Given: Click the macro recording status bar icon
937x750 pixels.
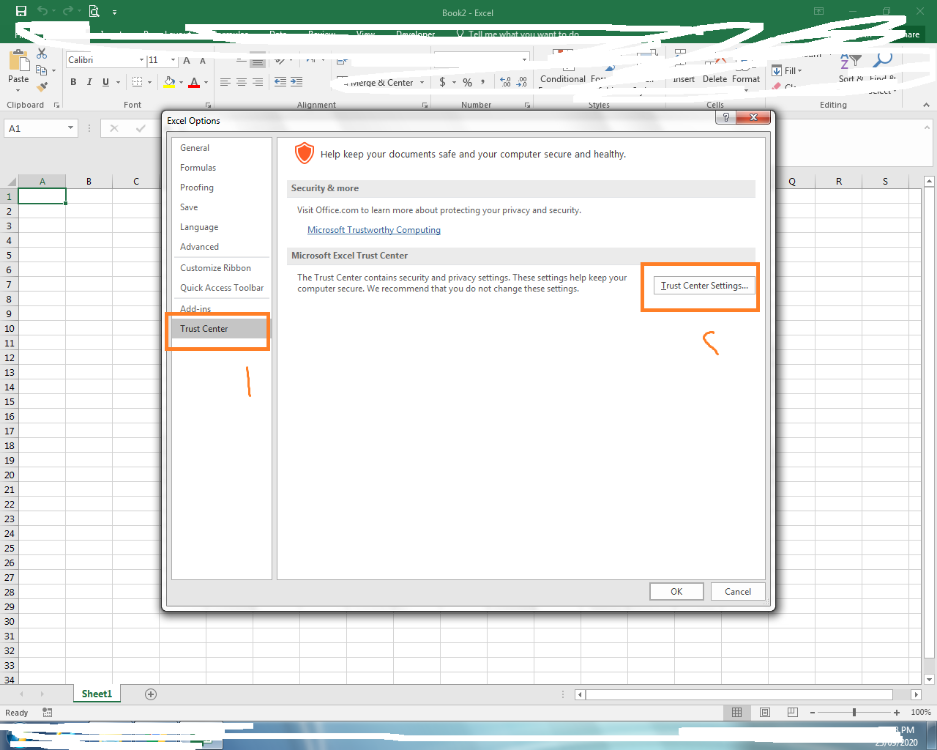Looking at the screenshot, I should coord(47,712).
